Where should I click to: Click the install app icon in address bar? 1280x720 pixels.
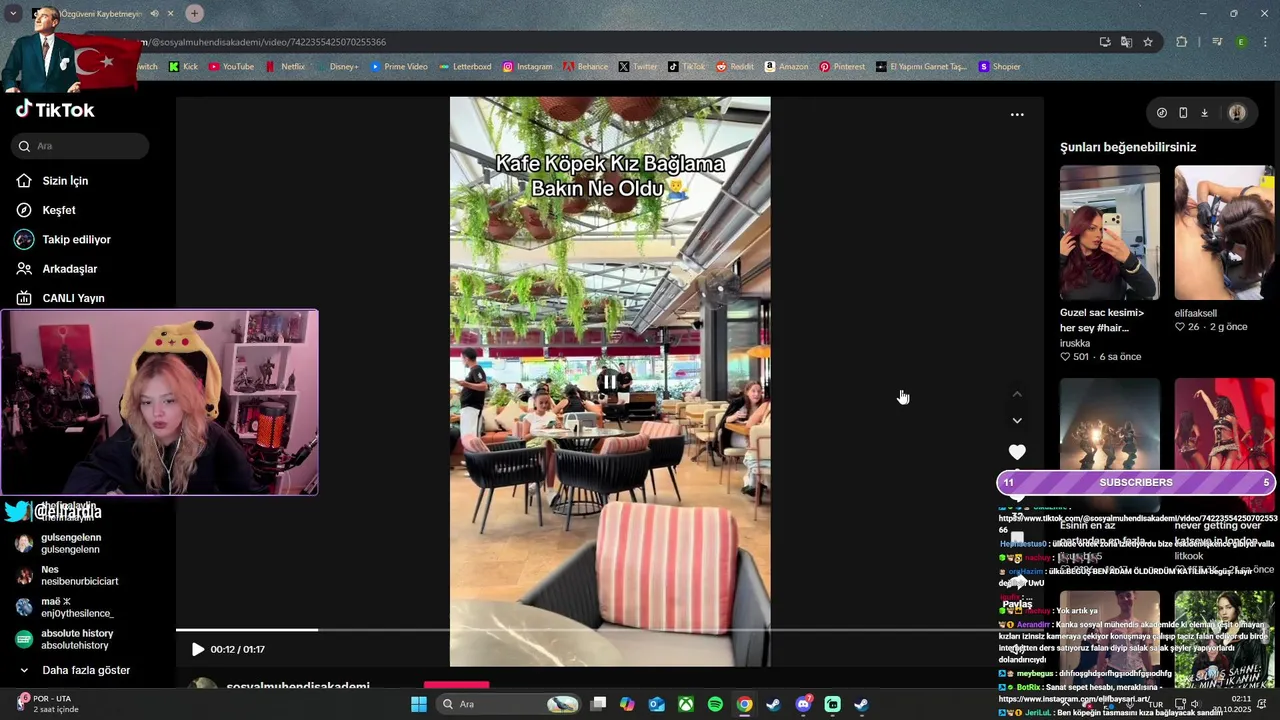point(1104,42)
